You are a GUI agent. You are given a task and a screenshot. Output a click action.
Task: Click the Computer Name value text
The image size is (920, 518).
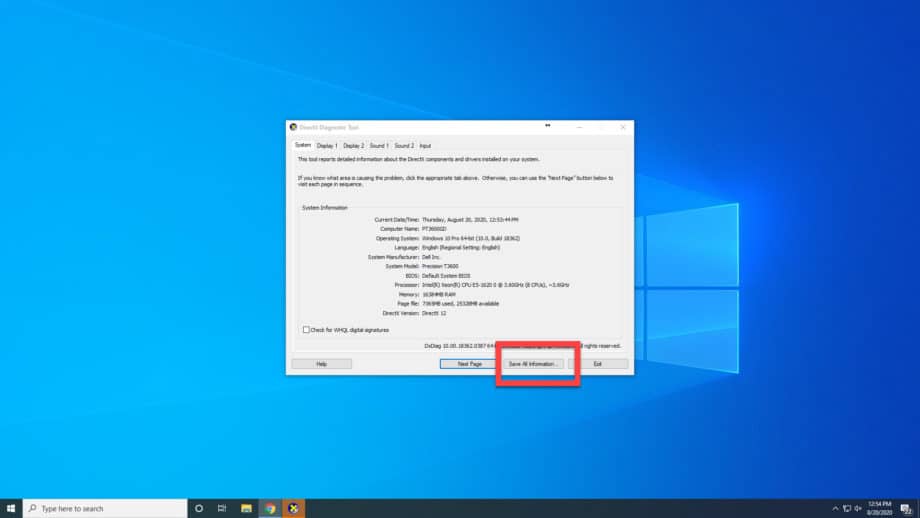[x=434, y=229]
